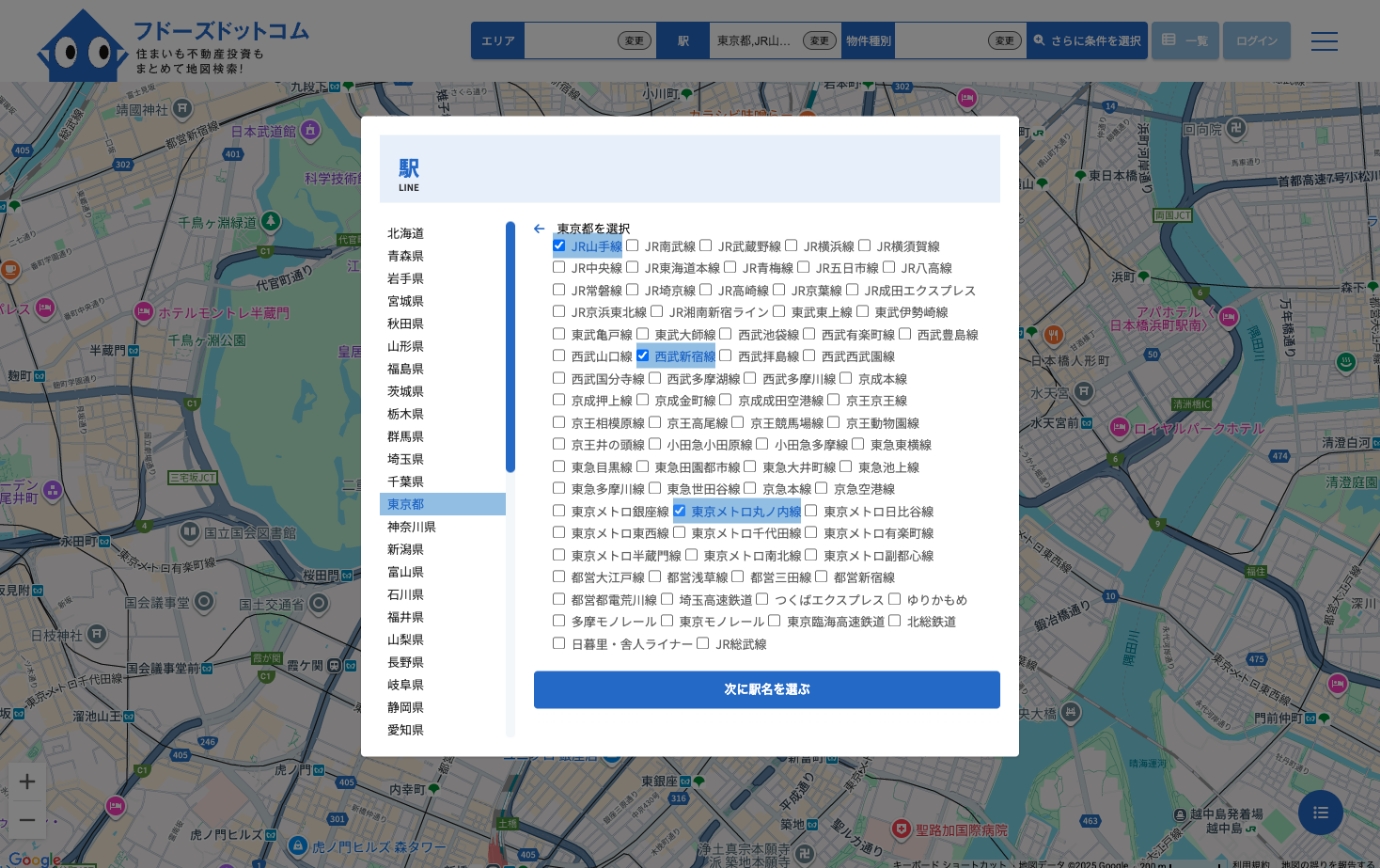Open the round list icon button
This screenshot has height=868, width=1380.
(1320, 812)
